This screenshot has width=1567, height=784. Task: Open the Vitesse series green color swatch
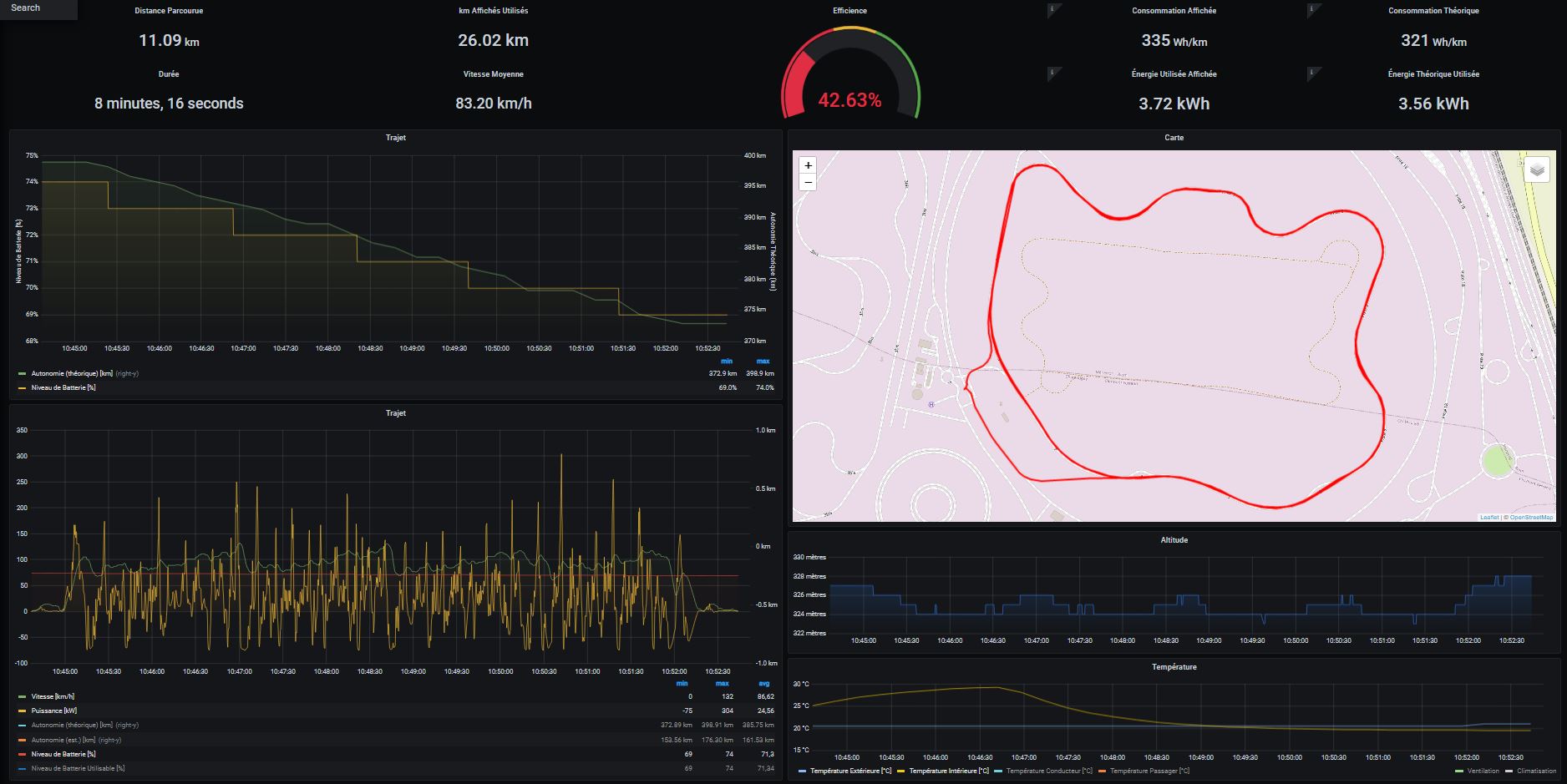pyautogui.click(x=22, y=696)
